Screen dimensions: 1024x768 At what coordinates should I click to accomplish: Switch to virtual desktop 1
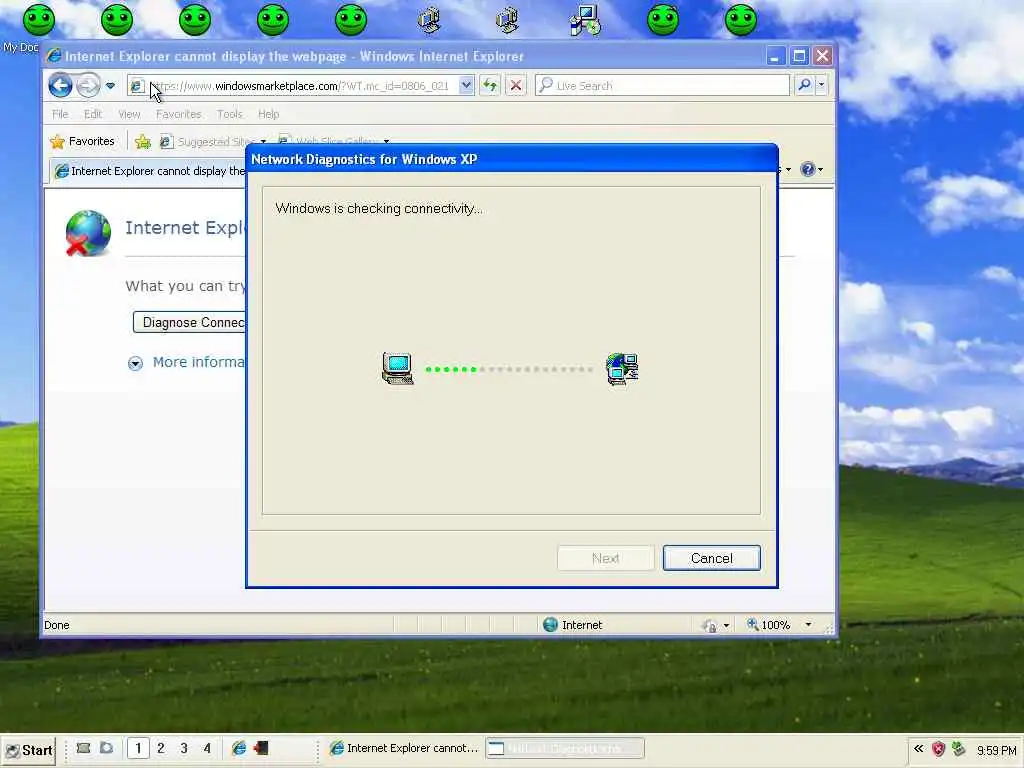138,748
